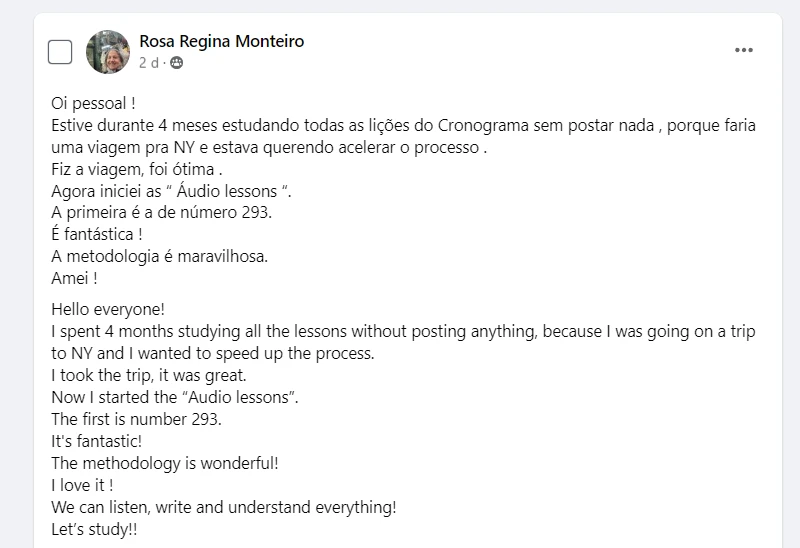800x548 pixels.
Task: Open the author name link in the post header
Action: [x=221, y=41]
